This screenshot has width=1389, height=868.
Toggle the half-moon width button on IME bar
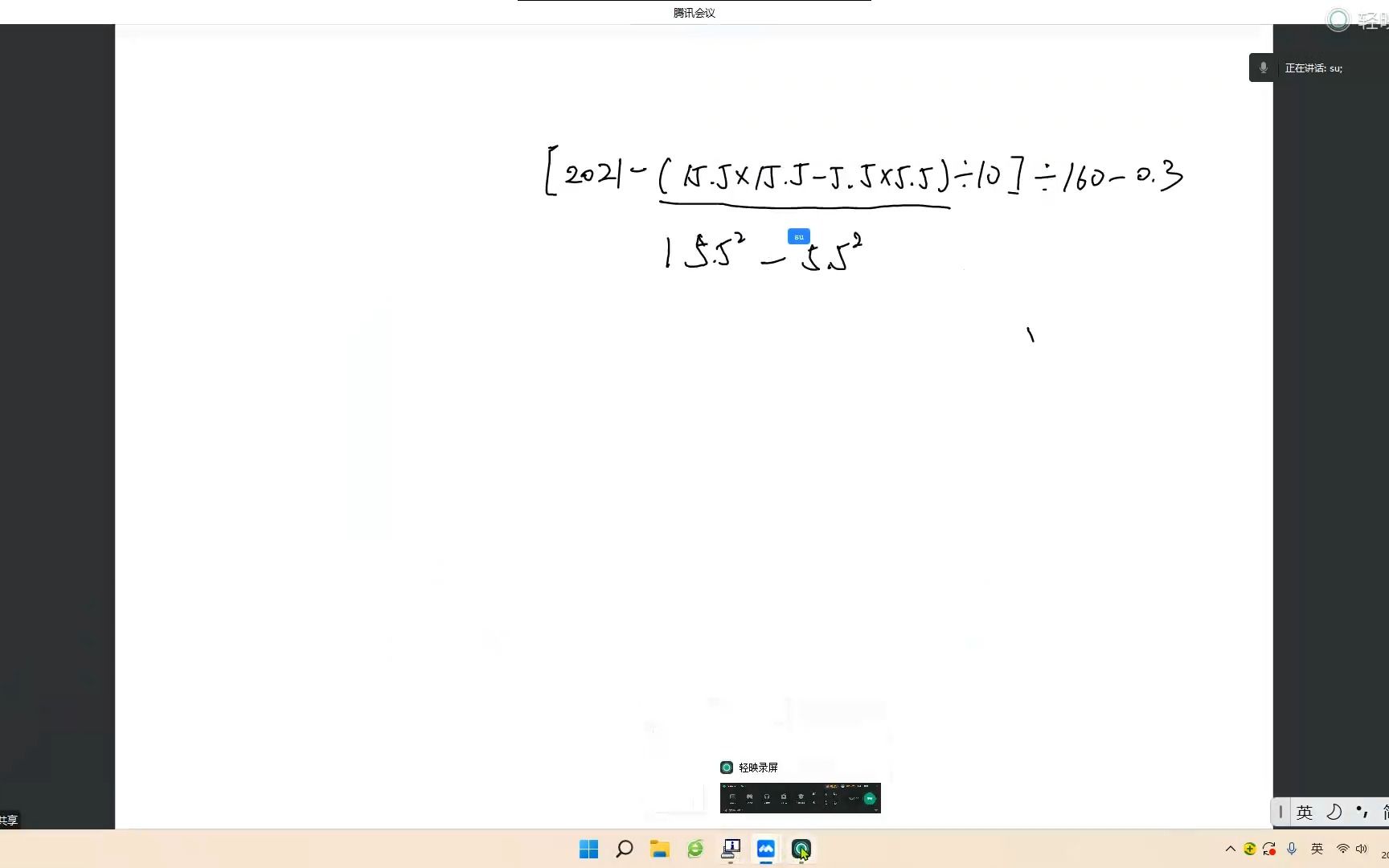1334,813
